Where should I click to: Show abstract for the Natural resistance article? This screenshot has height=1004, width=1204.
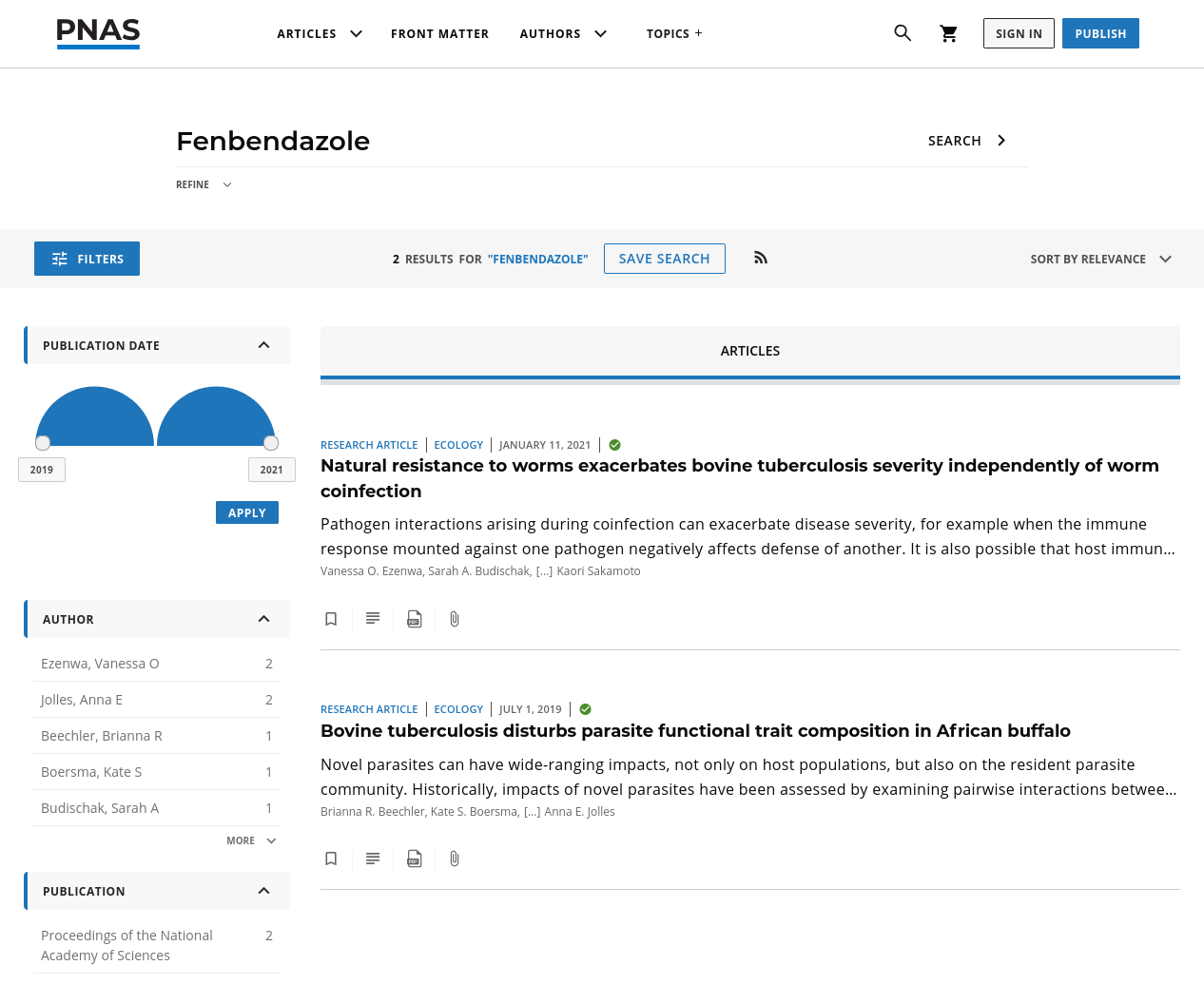pyautogui.click(x=373, y=619)
